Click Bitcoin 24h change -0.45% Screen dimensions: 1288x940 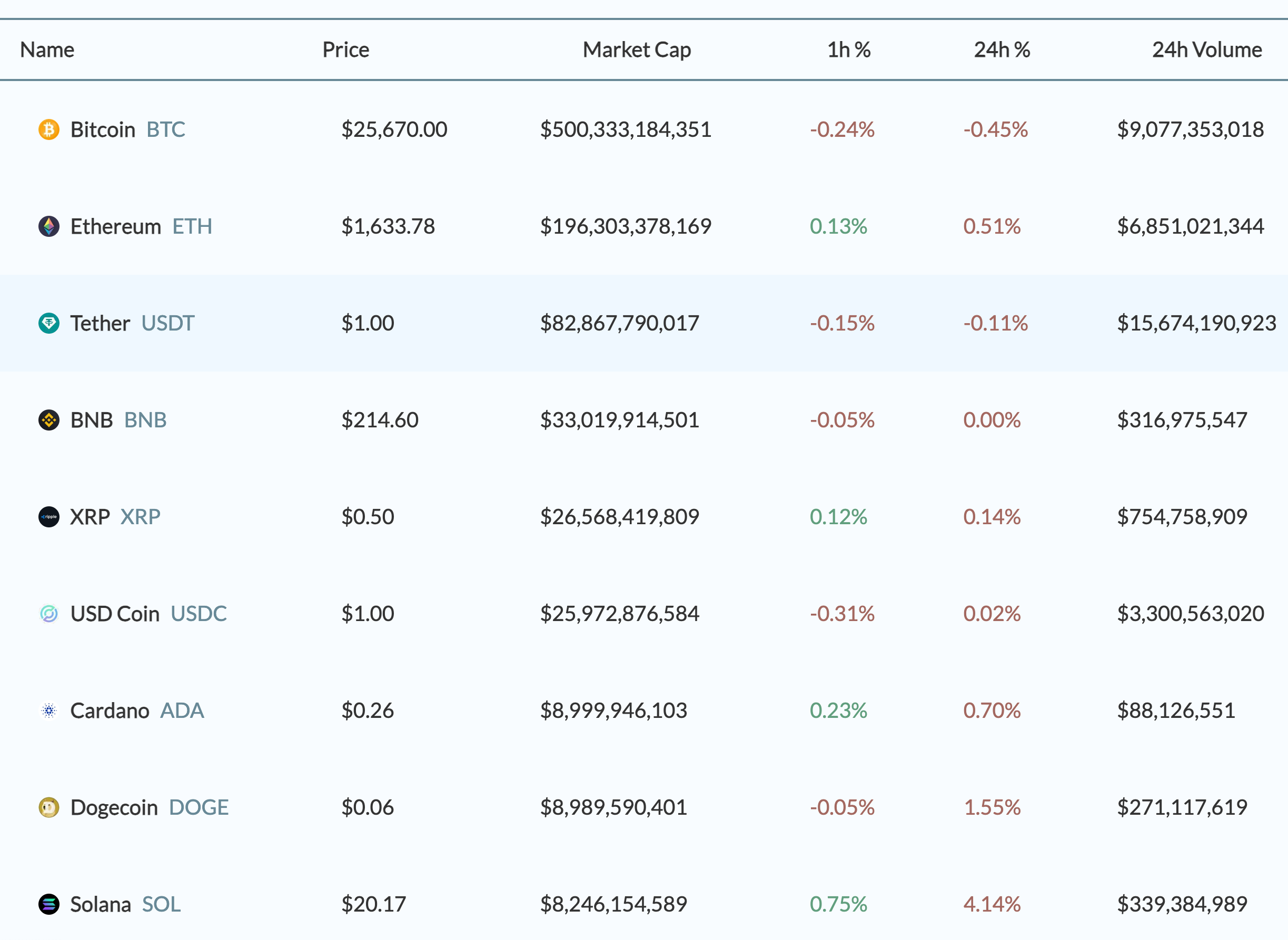(x=995, y=129)
